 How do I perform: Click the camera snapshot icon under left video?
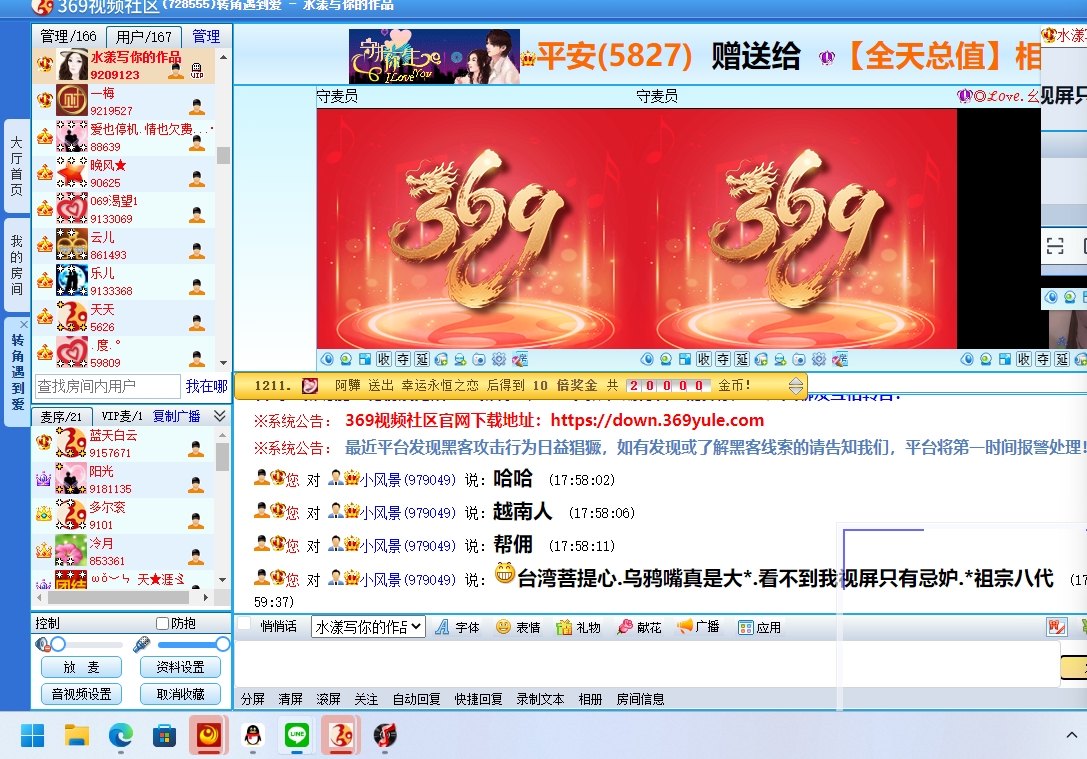[479, 359]
